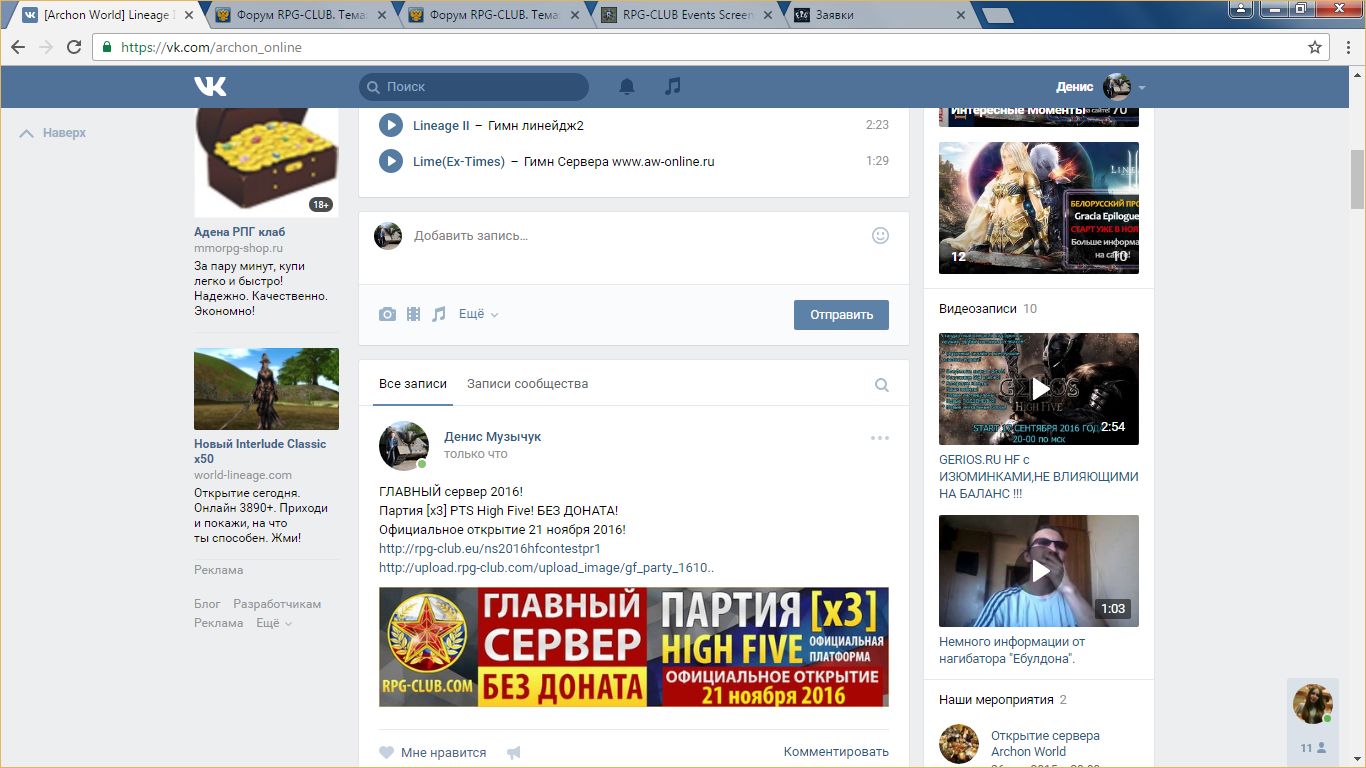1366x768 pixels.
Task: Click the Добавить запись text field
Action: pos(635,236)
